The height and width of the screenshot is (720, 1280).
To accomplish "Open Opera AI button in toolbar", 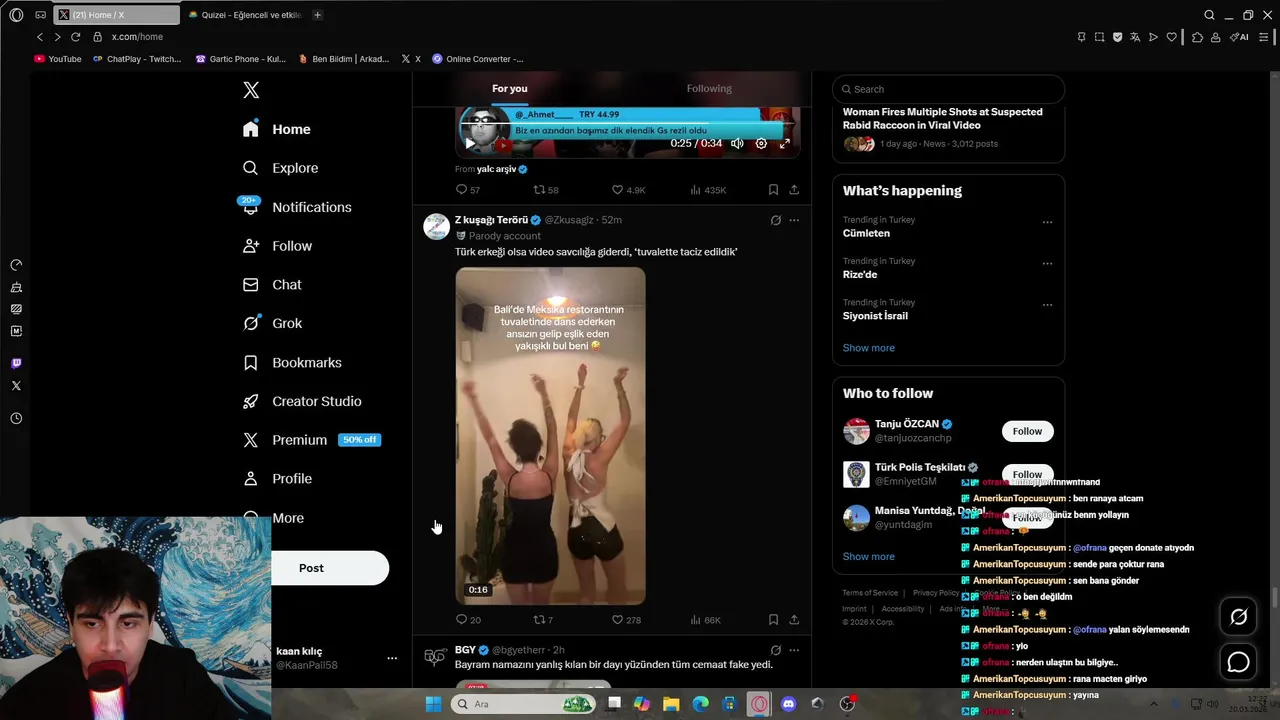I will (1239, 37).
